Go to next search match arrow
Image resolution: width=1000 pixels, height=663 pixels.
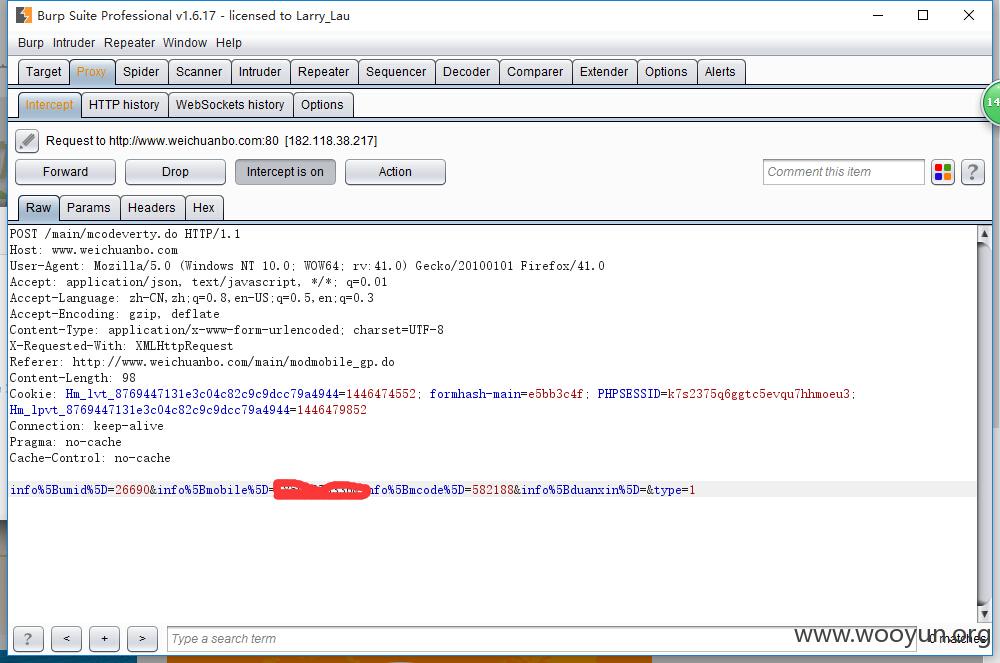pos(142,639)
